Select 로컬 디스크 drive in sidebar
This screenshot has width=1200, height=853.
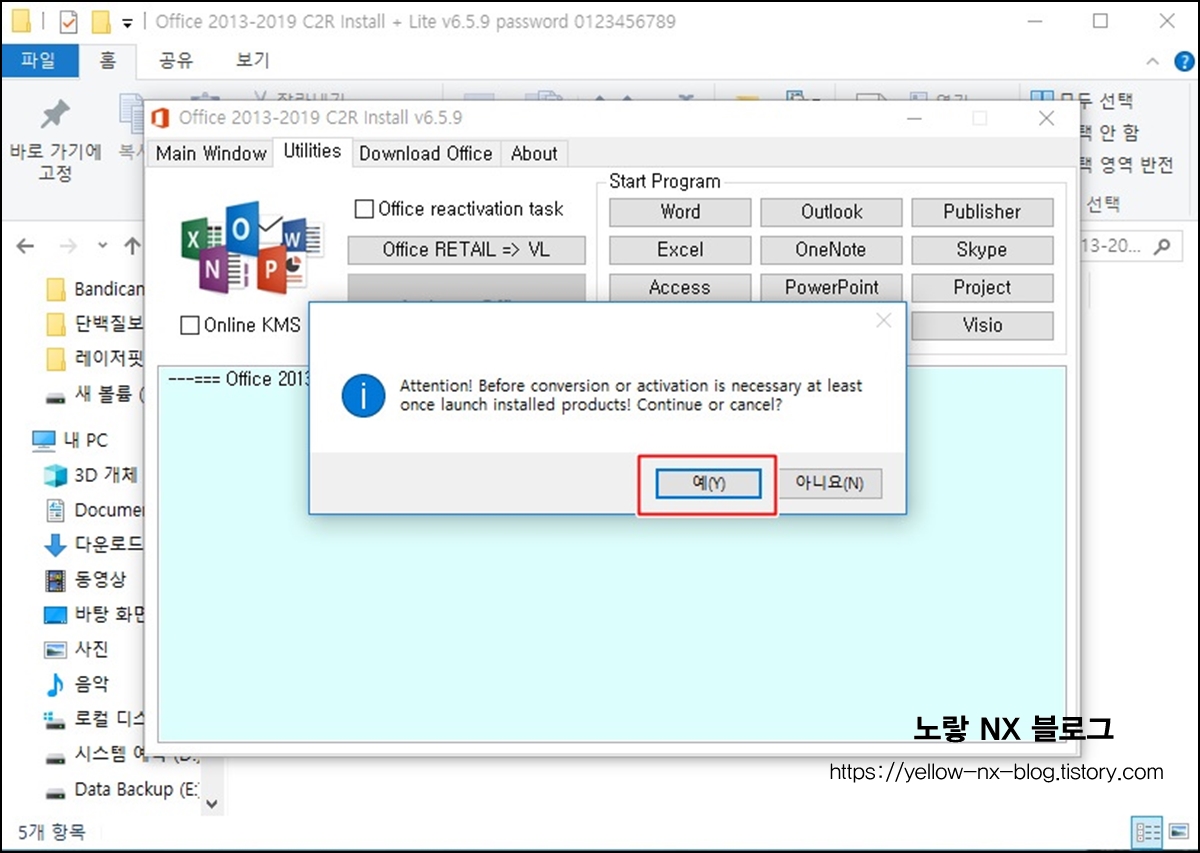96,719
